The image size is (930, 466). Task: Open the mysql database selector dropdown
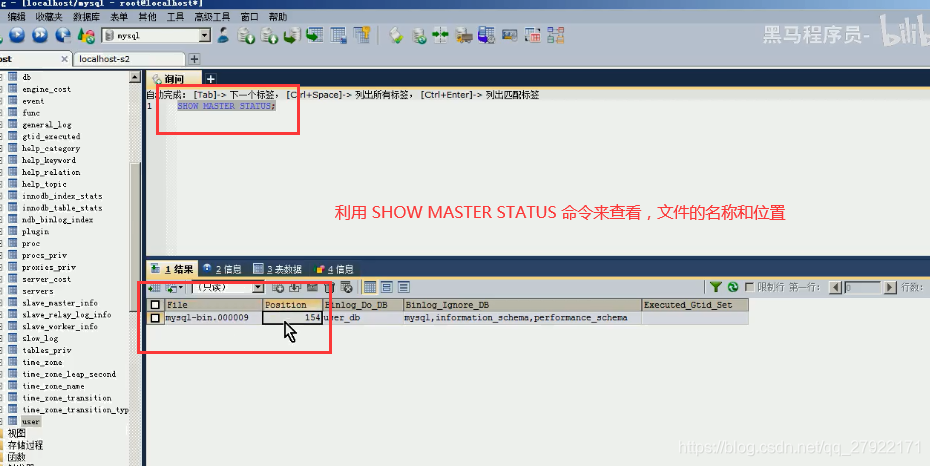tap(205, 36)
